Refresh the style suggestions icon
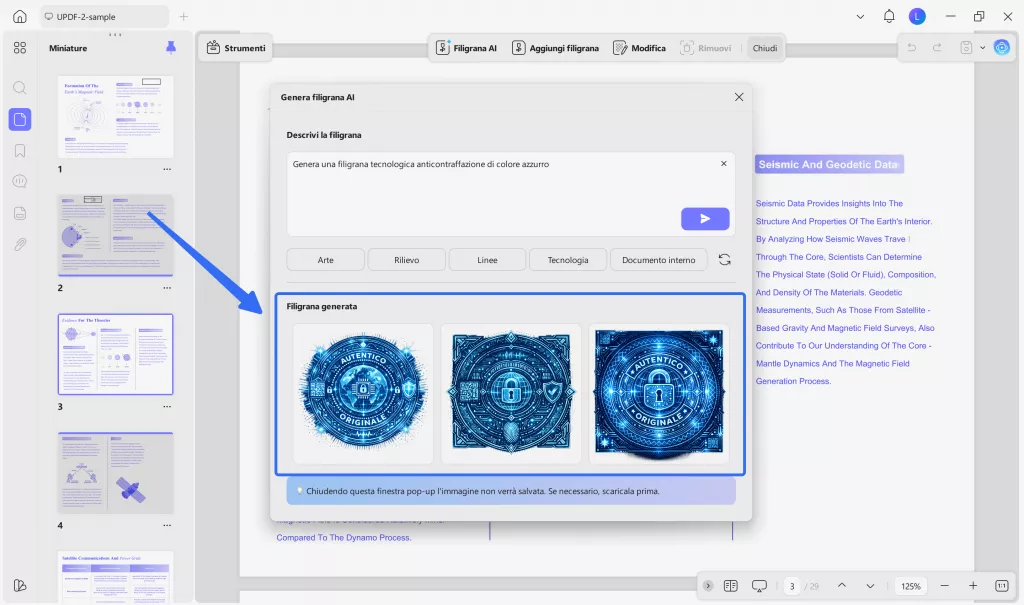 click(x=724, y=259)
